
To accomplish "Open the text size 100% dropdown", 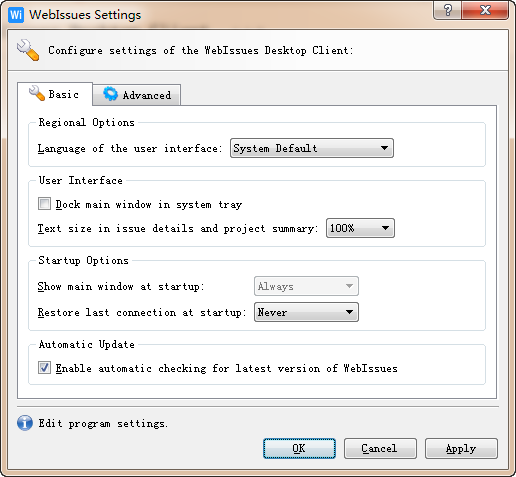I will pos(360,228).
